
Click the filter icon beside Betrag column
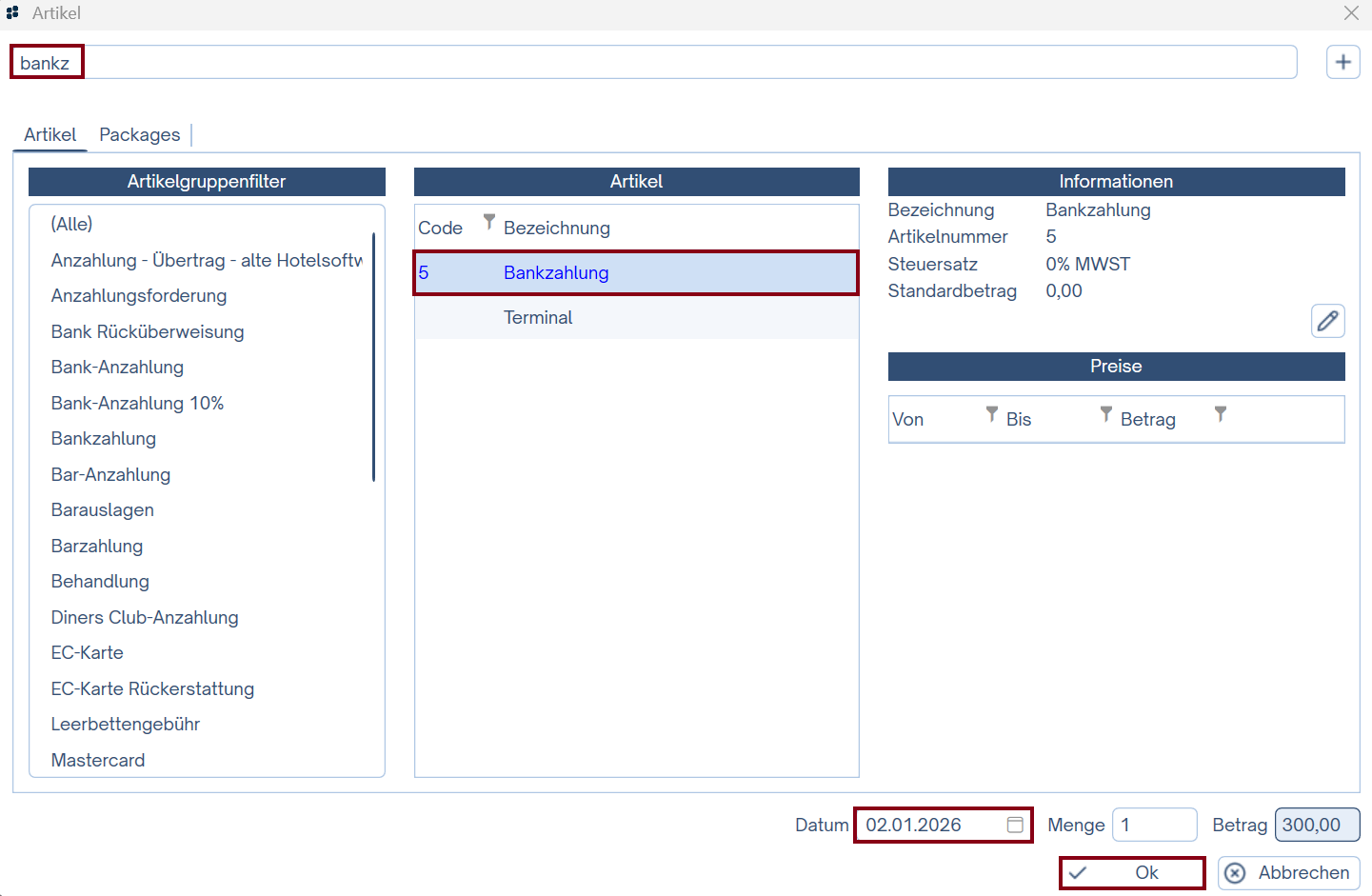pos(1220,414)
